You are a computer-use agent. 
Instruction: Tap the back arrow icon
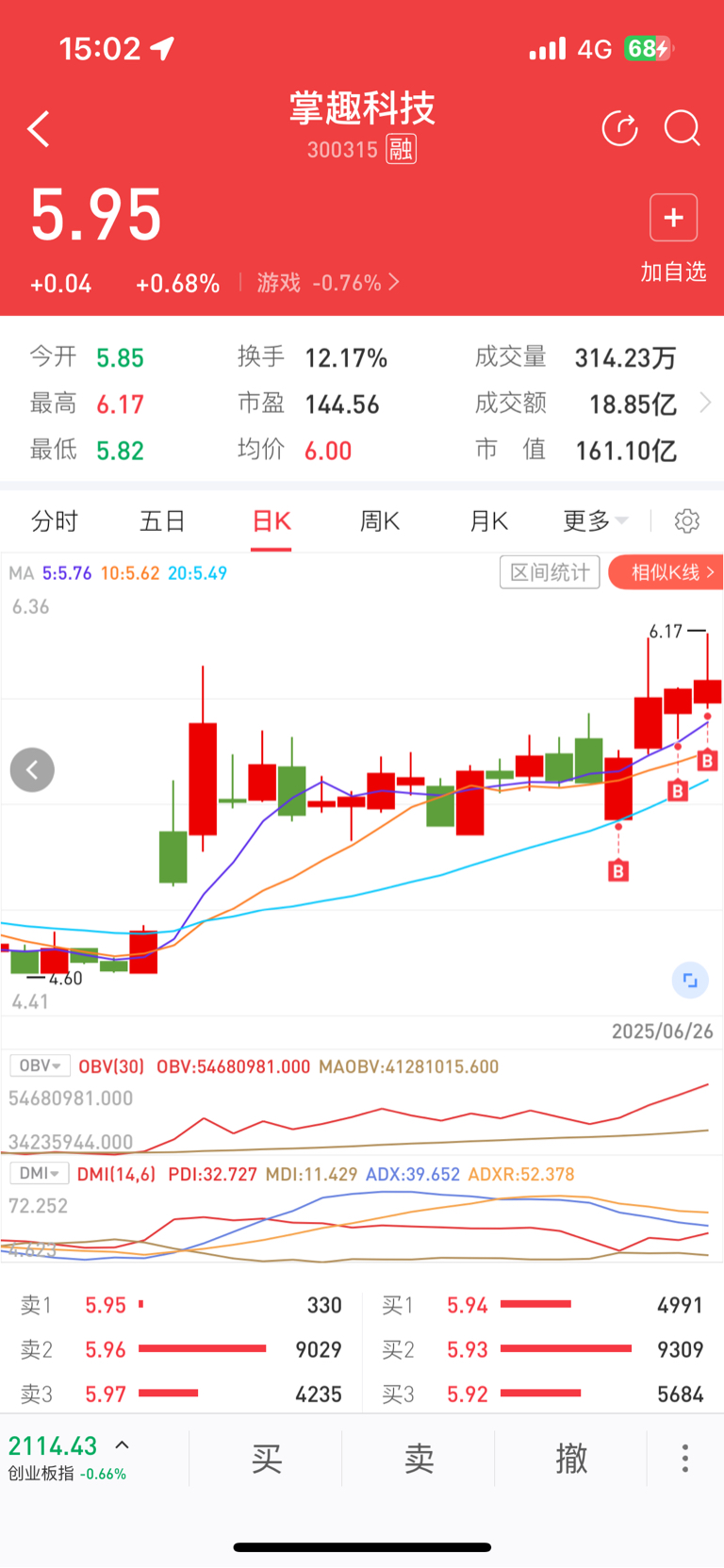click(x=39, y=129)
